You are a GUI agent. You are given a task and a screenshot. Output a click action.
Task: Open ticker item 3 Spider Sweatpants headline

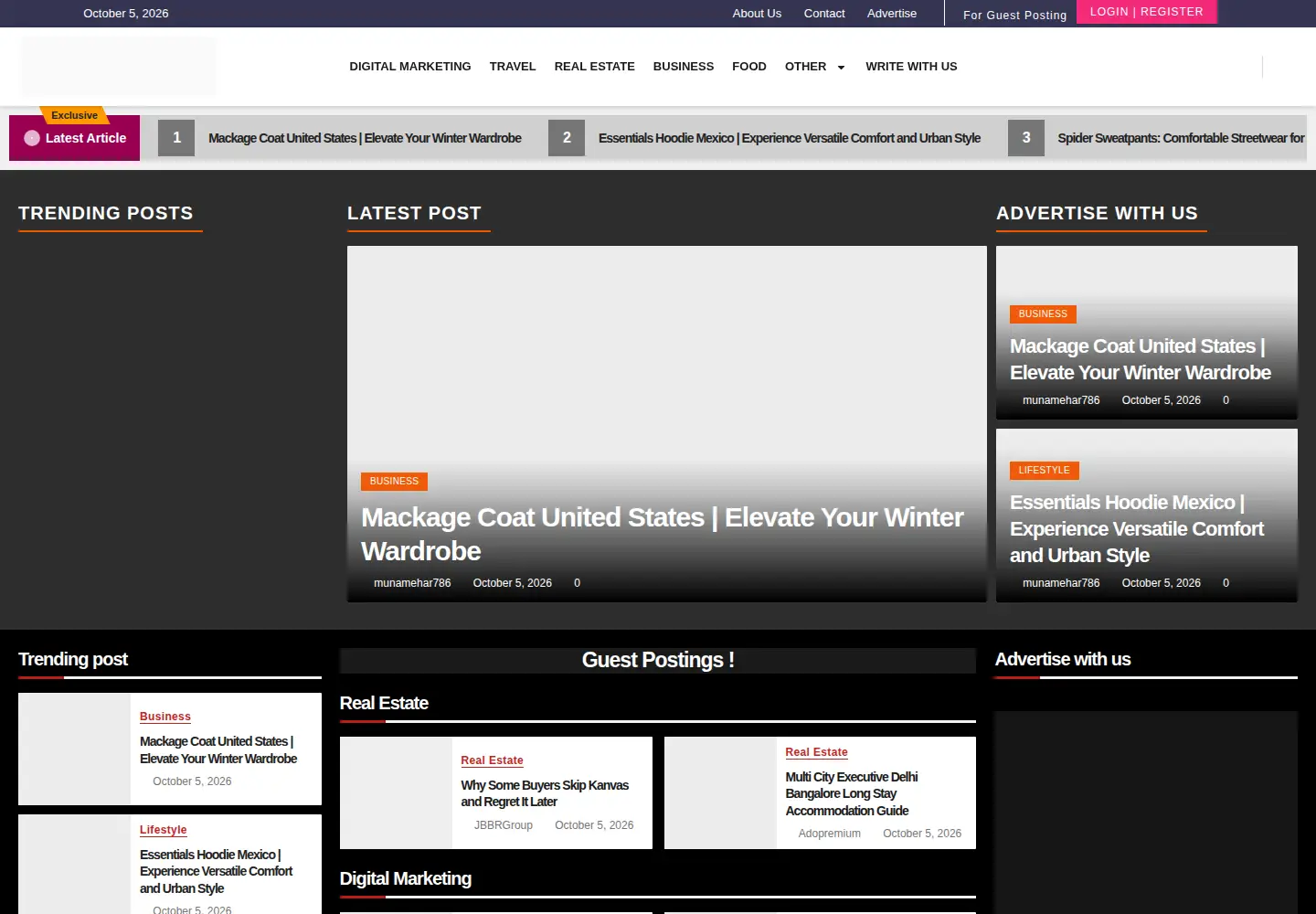pyautogui.click(x=1181, y=138)
